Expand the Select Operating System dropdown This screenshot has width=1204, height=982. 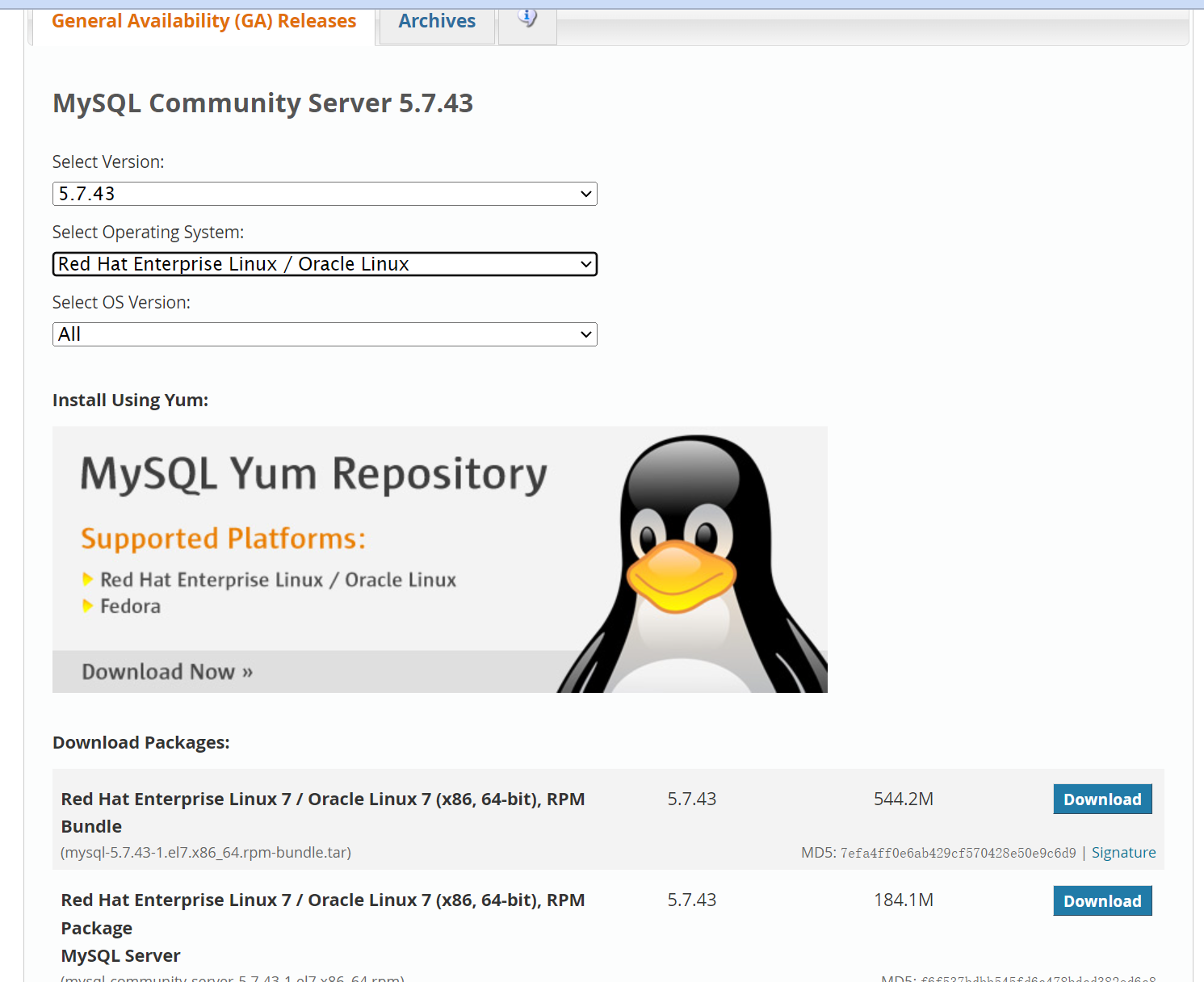325,264
